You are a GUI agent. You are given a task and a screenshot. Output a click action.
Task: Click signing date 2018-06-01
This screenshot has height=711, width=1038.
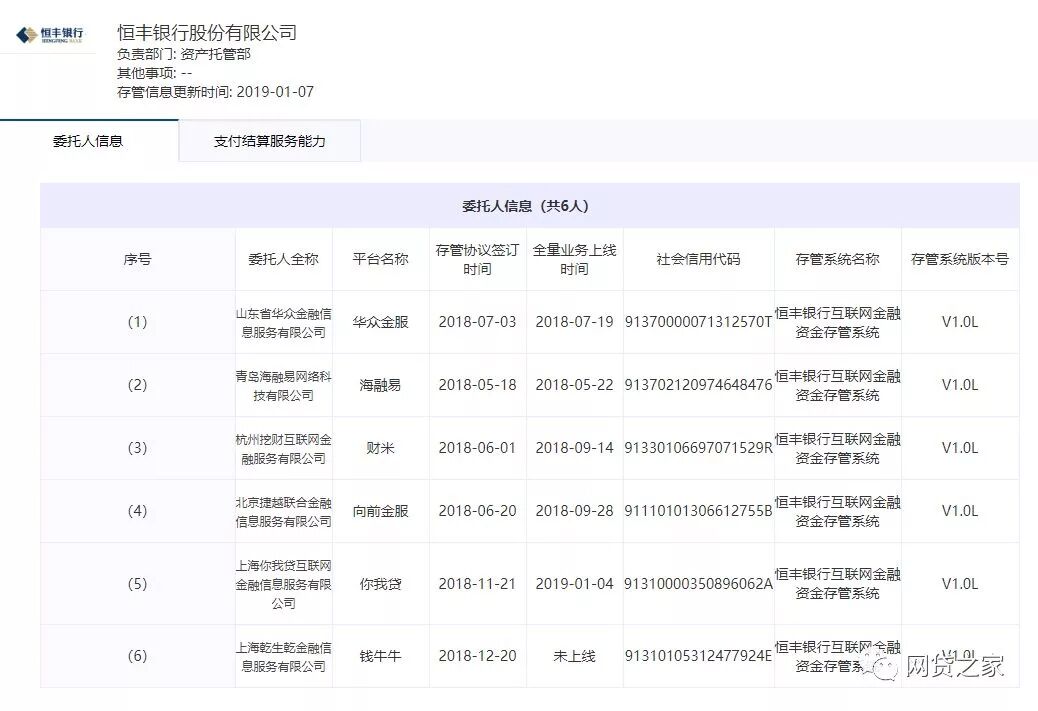click(x=477, y=448)
